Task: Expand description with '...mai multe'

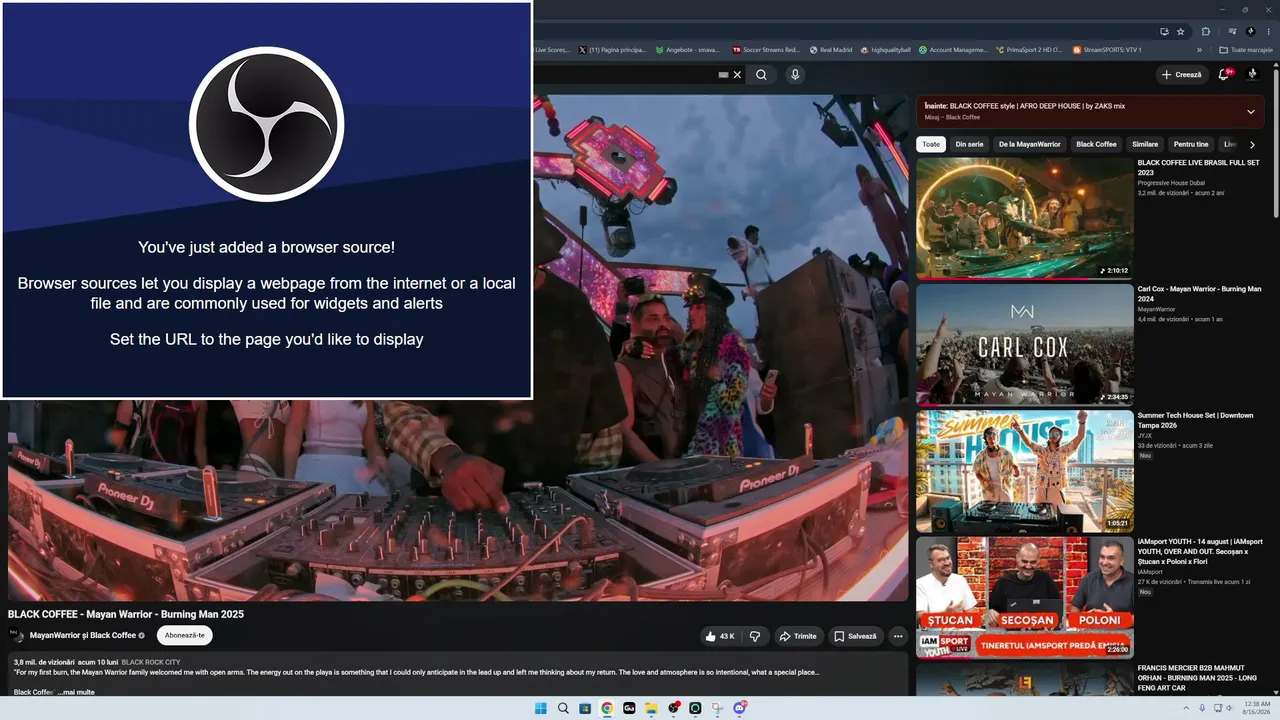Action: pyautogui.click(x=76, y=692)
